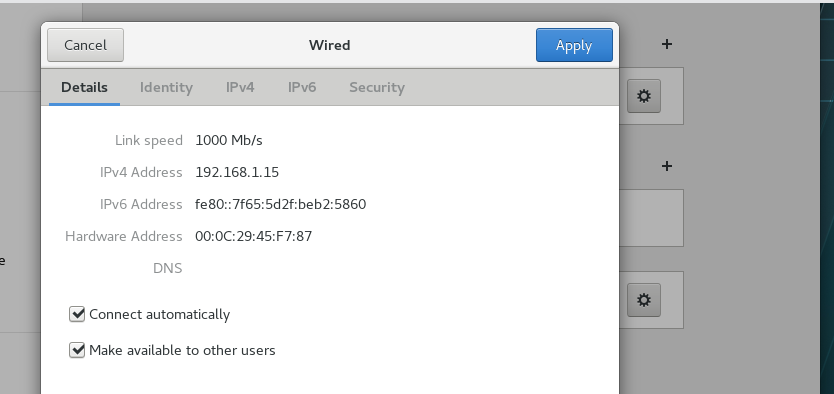Click the Wired dialog title
Viewport: 834px width, 394px height.
[x=329, y=45]
